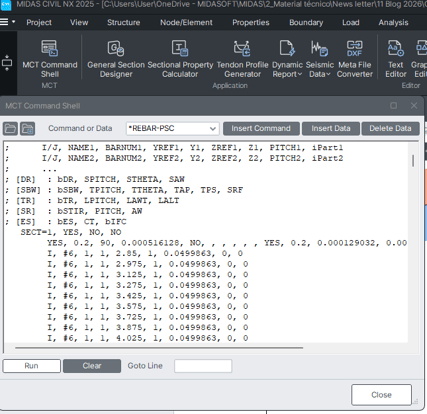This screenshot has width=427, height=414.
Task: Open the *REBAR-PSC command dropdown
Action: (213, 129)
